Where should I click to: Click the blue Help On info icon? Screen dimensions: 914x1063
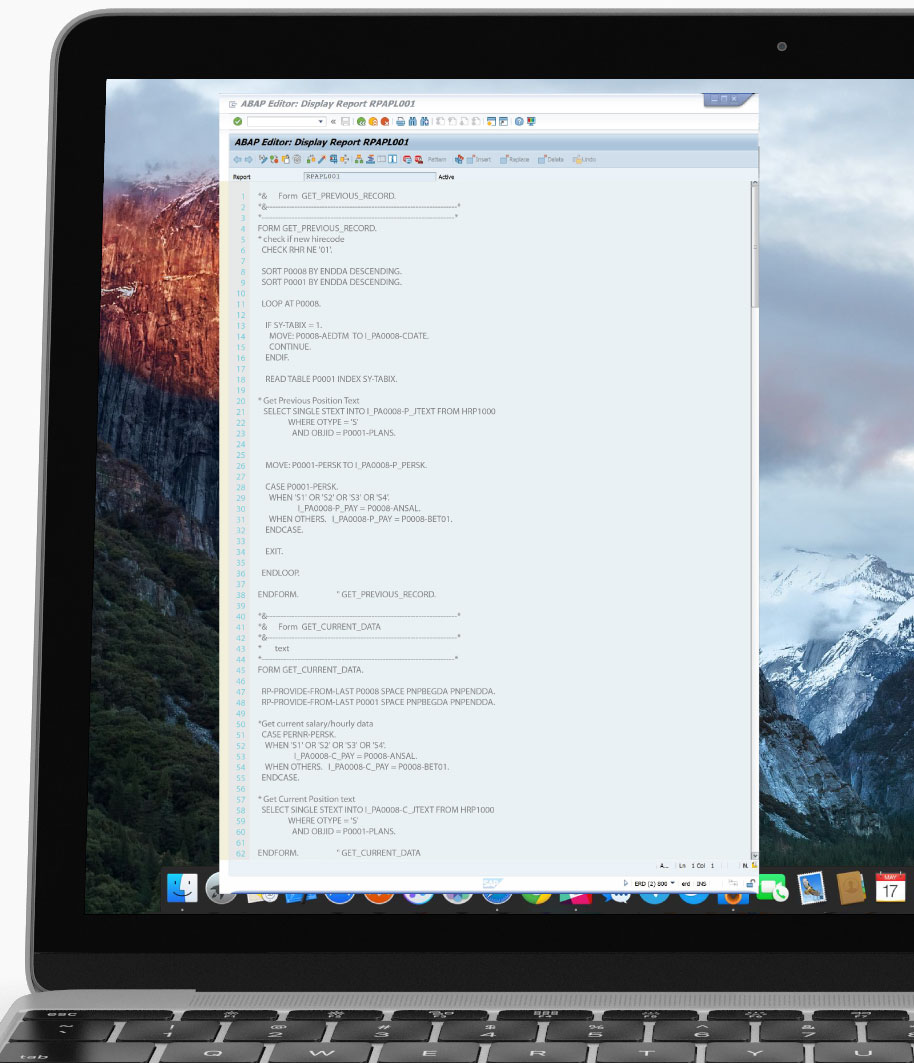coord(393,159)
